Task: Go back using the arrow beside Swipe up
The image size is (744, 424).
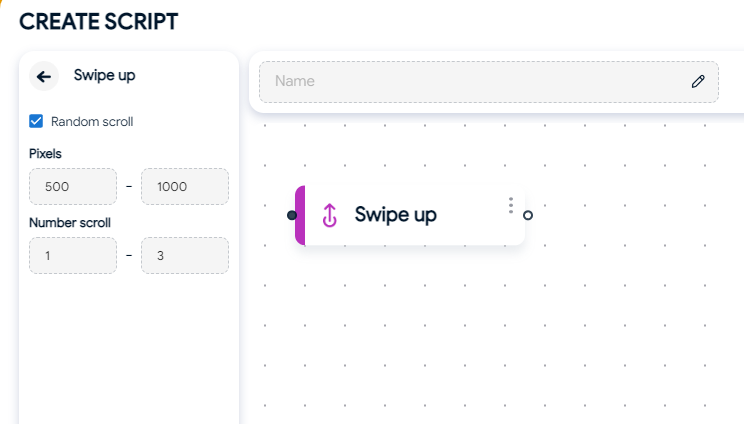Action: coord(44,76)
